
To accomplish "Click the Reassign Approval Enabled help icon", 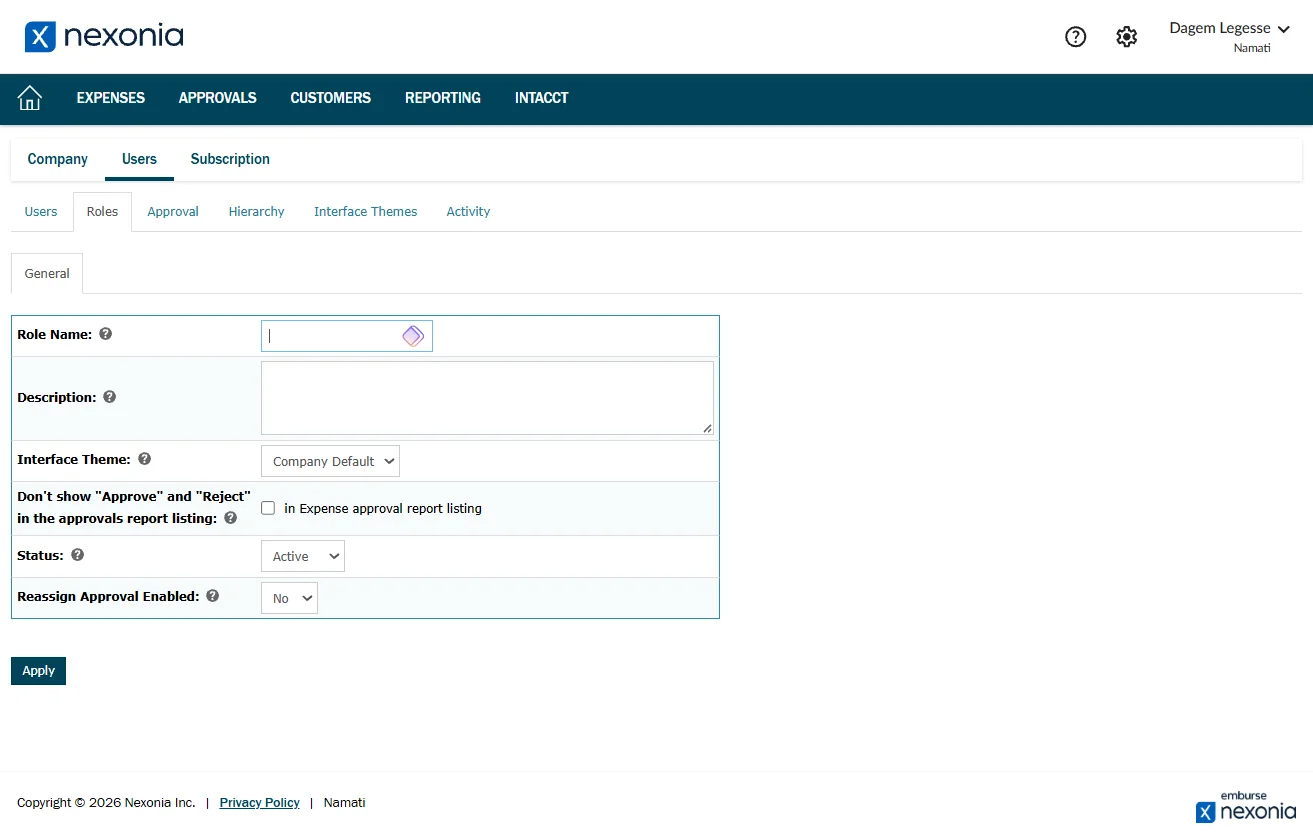I will 213,595.
